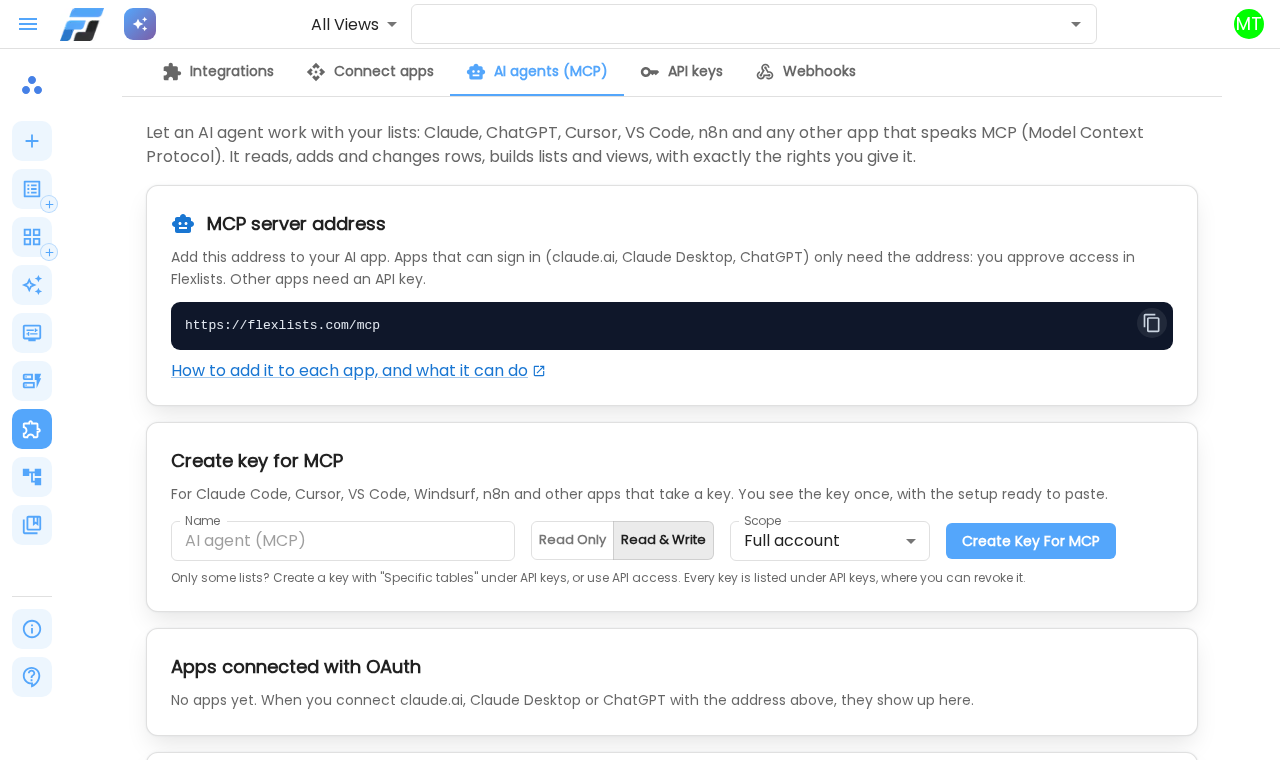Switch to the Webhooks tab

pos(805,71)
